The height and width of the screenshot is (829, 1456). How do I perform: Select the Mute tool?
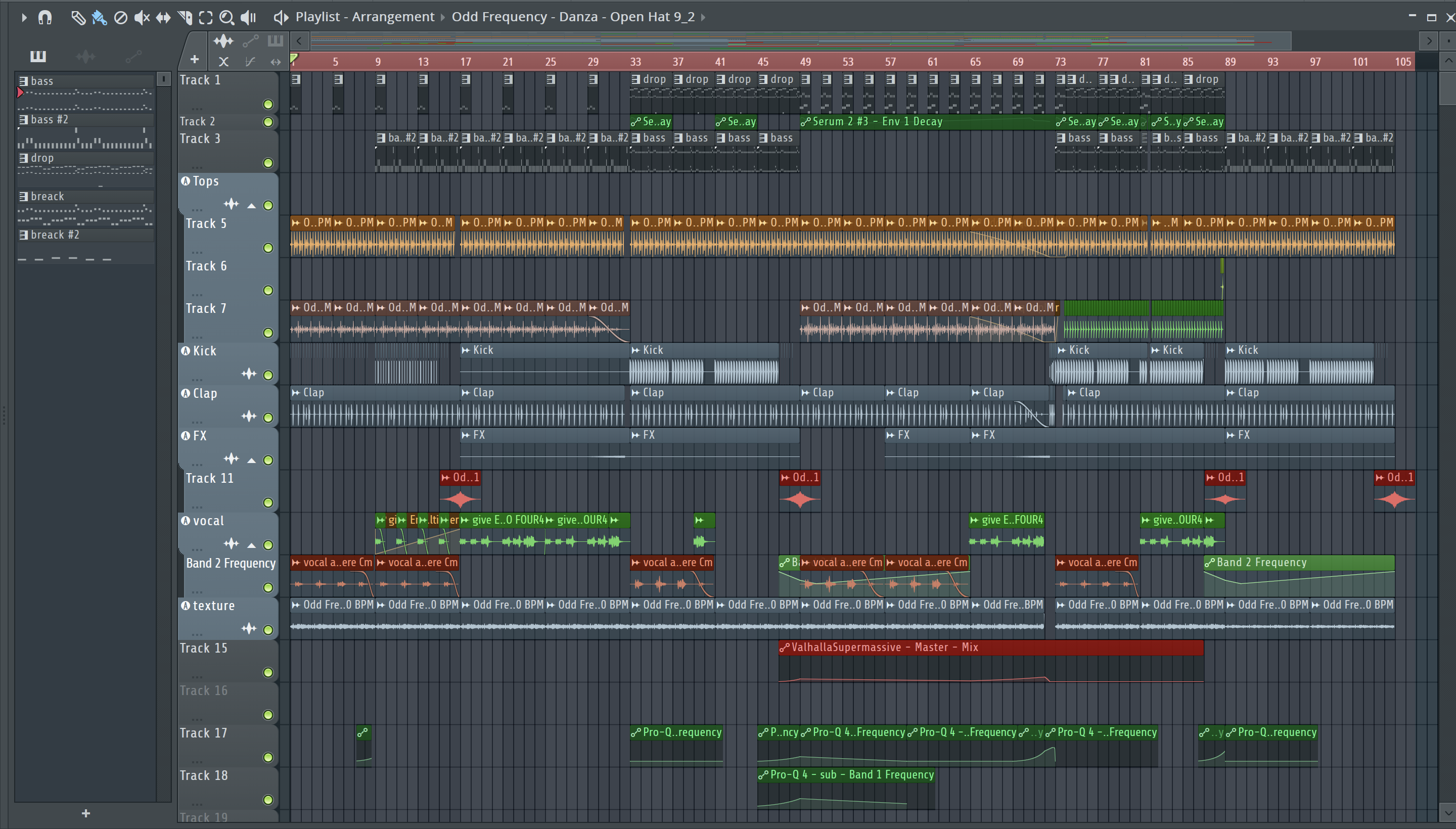point(142,18)
